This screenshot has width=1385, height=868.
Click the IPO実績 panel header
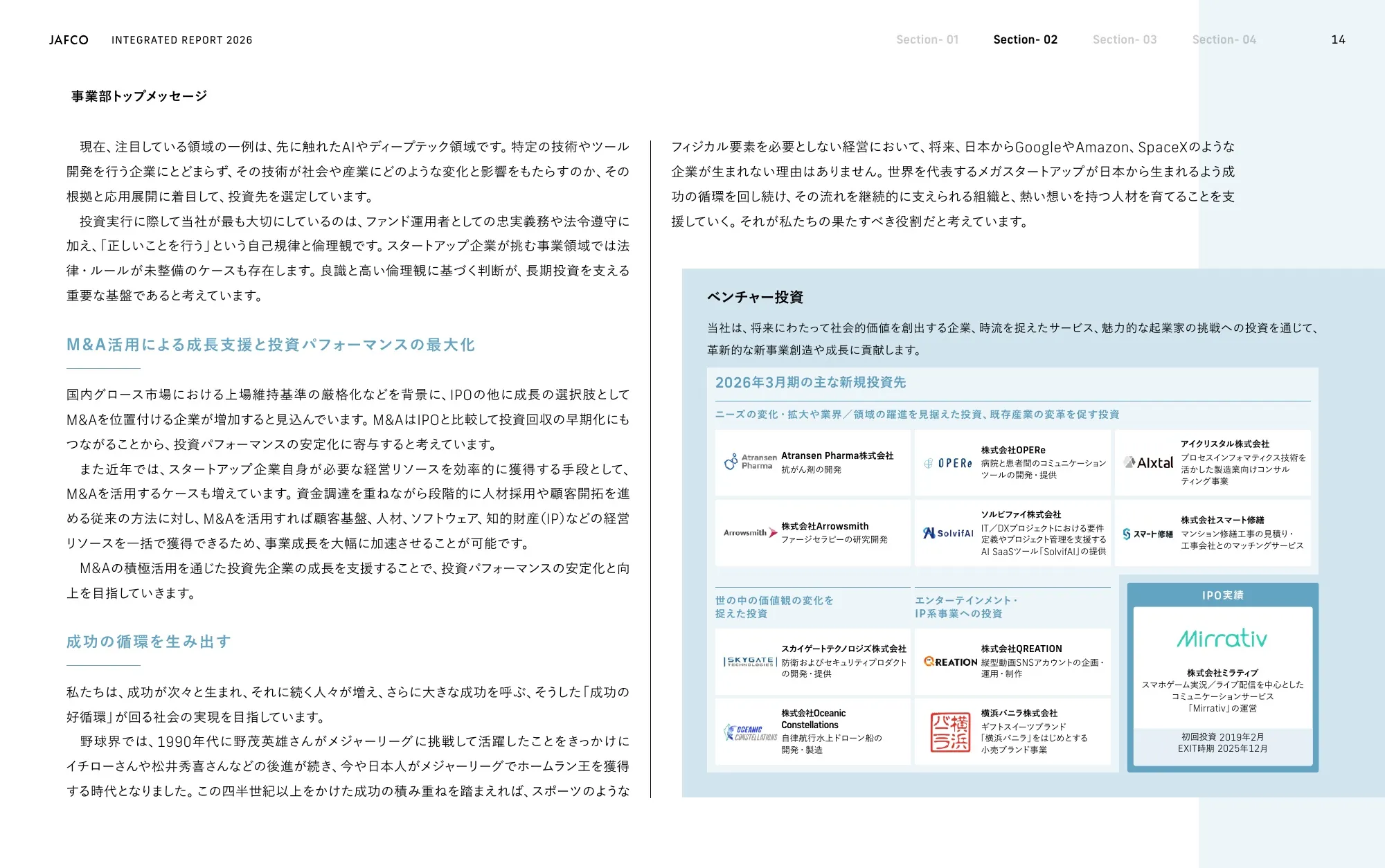[x=1223, y=595]
